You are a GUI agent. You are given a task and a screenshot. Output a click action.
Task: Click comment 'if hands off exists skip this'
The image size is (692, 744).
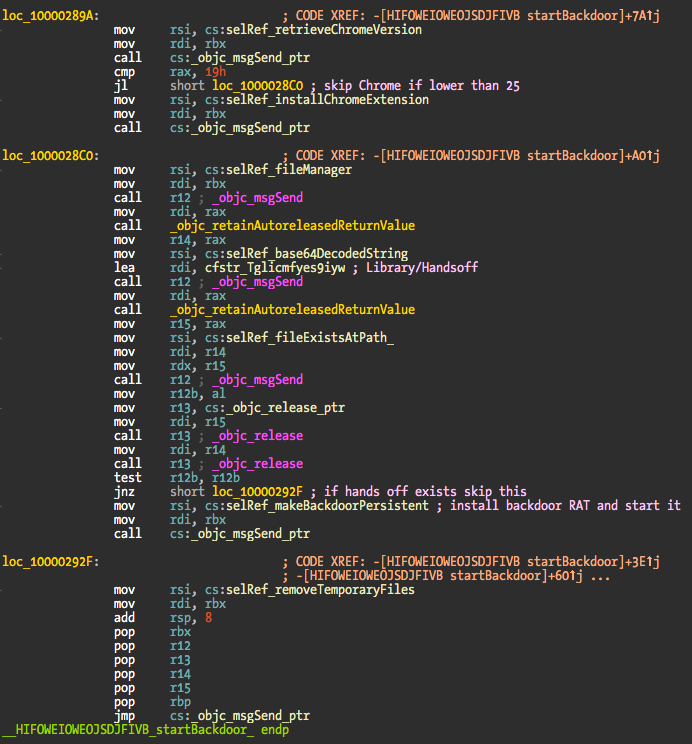[x=425, y=492]
